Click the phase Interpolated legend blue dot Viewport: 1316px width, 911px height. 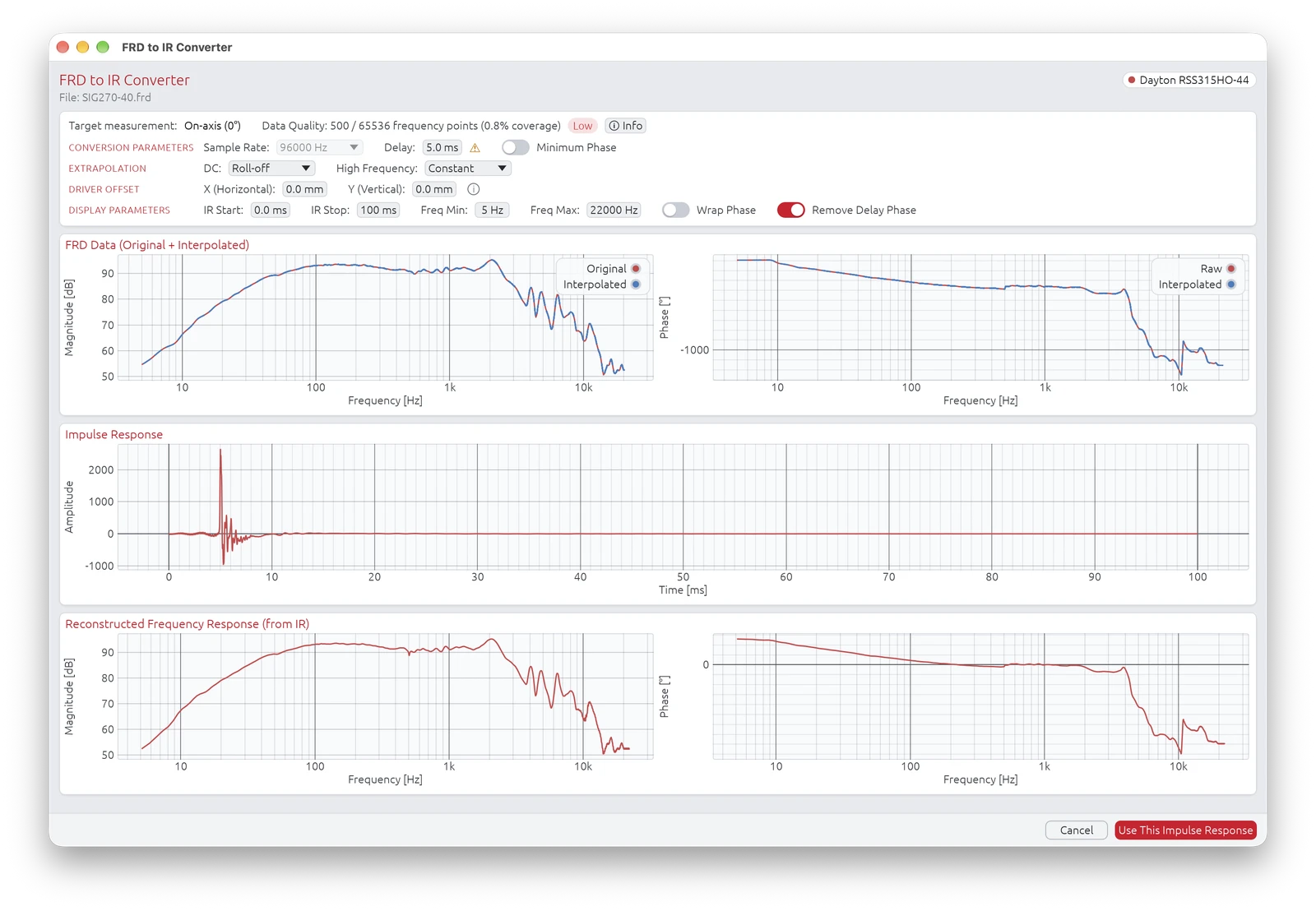(1231, 284)
